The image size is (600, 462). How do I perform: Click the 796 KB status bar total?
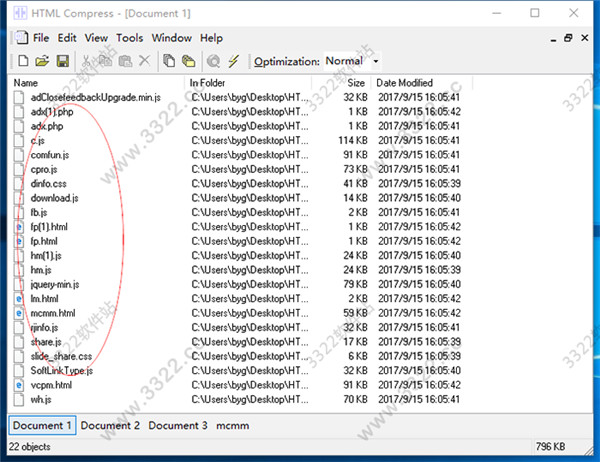click(550, 447)
